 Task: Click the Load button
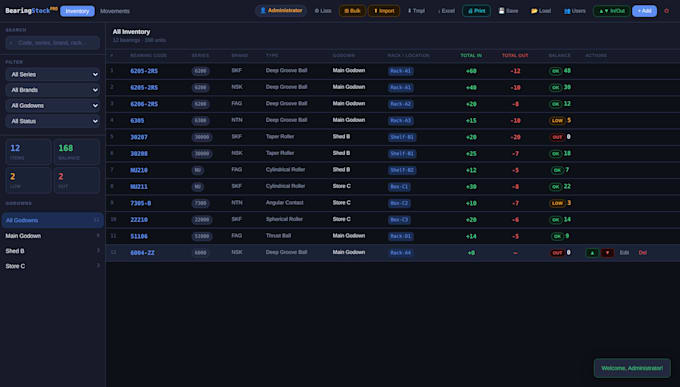pos(541,11)
